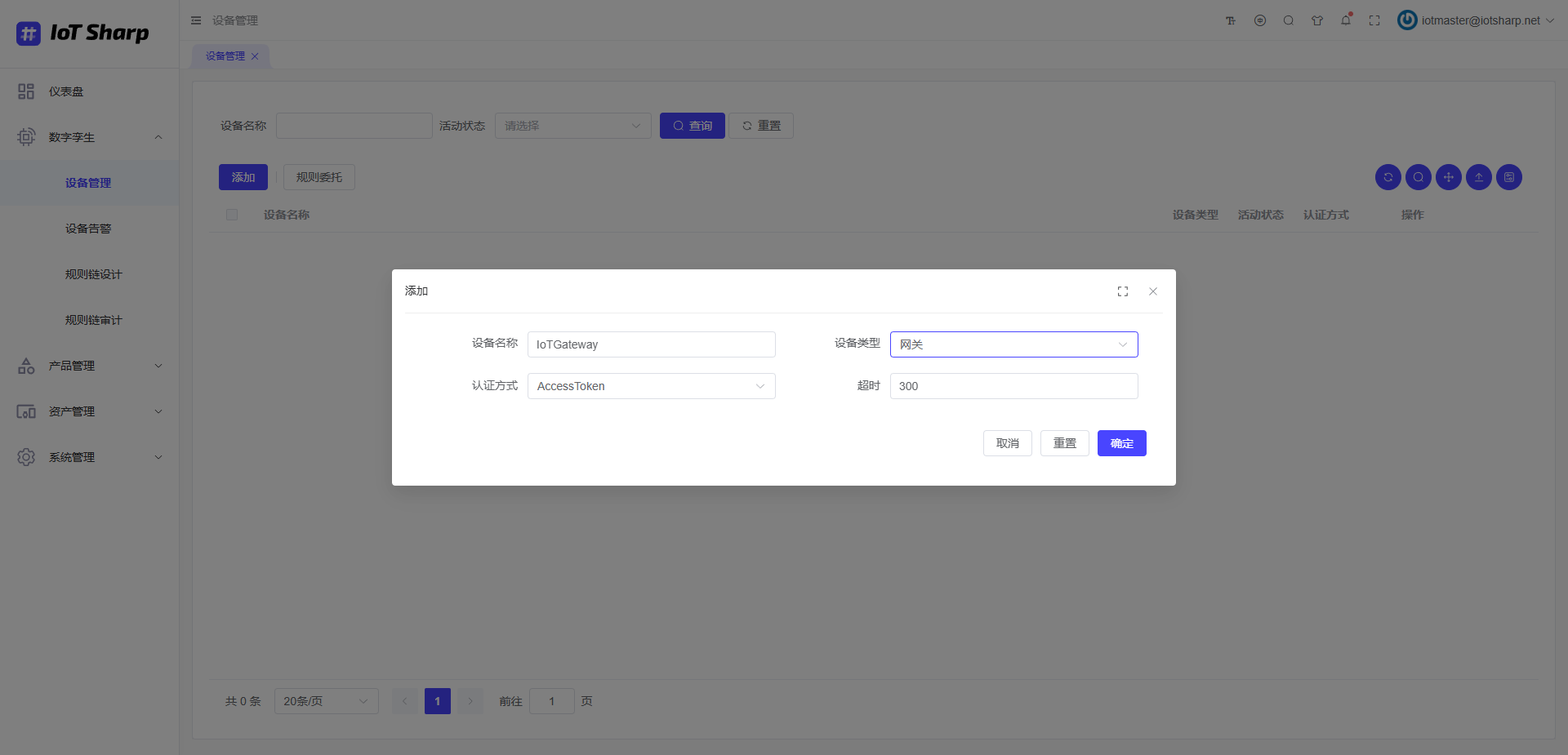Click the column drag/move icon

pos(1448,177)
